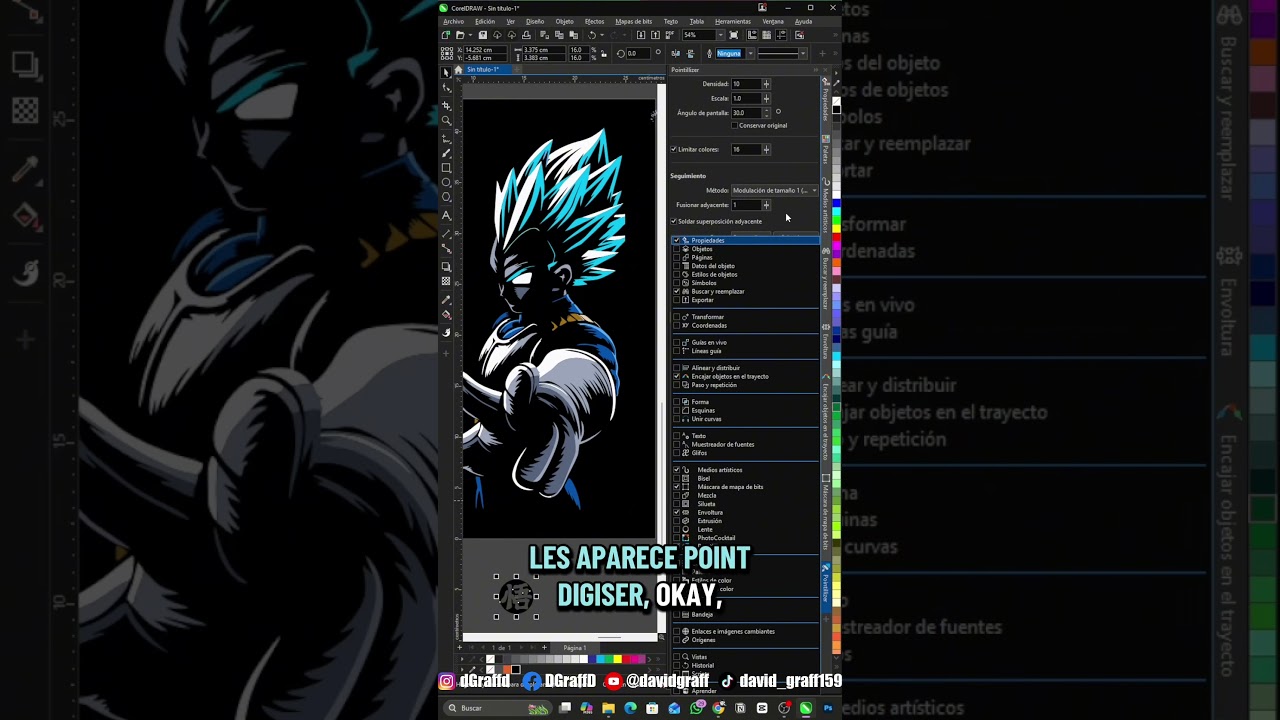This screenshot has width=1280, height=720.
Task: Toggle Limitar colores checkbox
Action: point(673,149)
